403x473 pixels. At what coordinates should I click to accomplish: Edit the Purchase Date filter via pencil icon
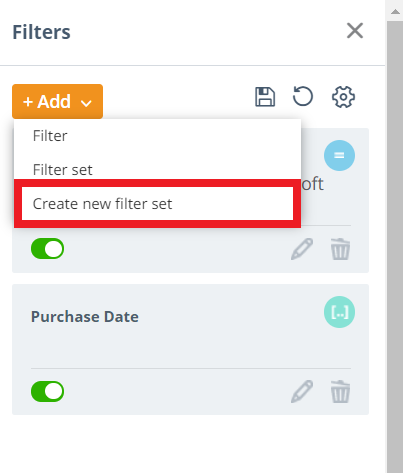(302, 391)
